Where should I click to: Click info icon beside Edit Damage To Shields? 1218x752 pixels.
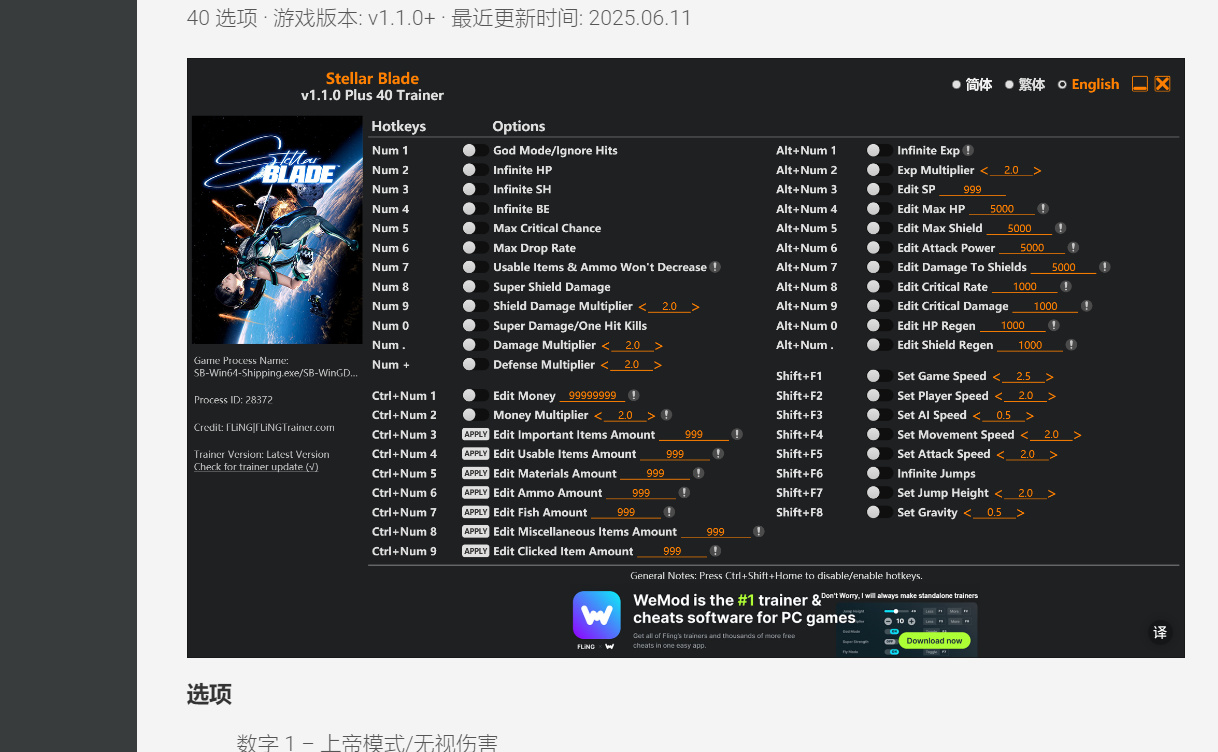tap(1105, 267)
